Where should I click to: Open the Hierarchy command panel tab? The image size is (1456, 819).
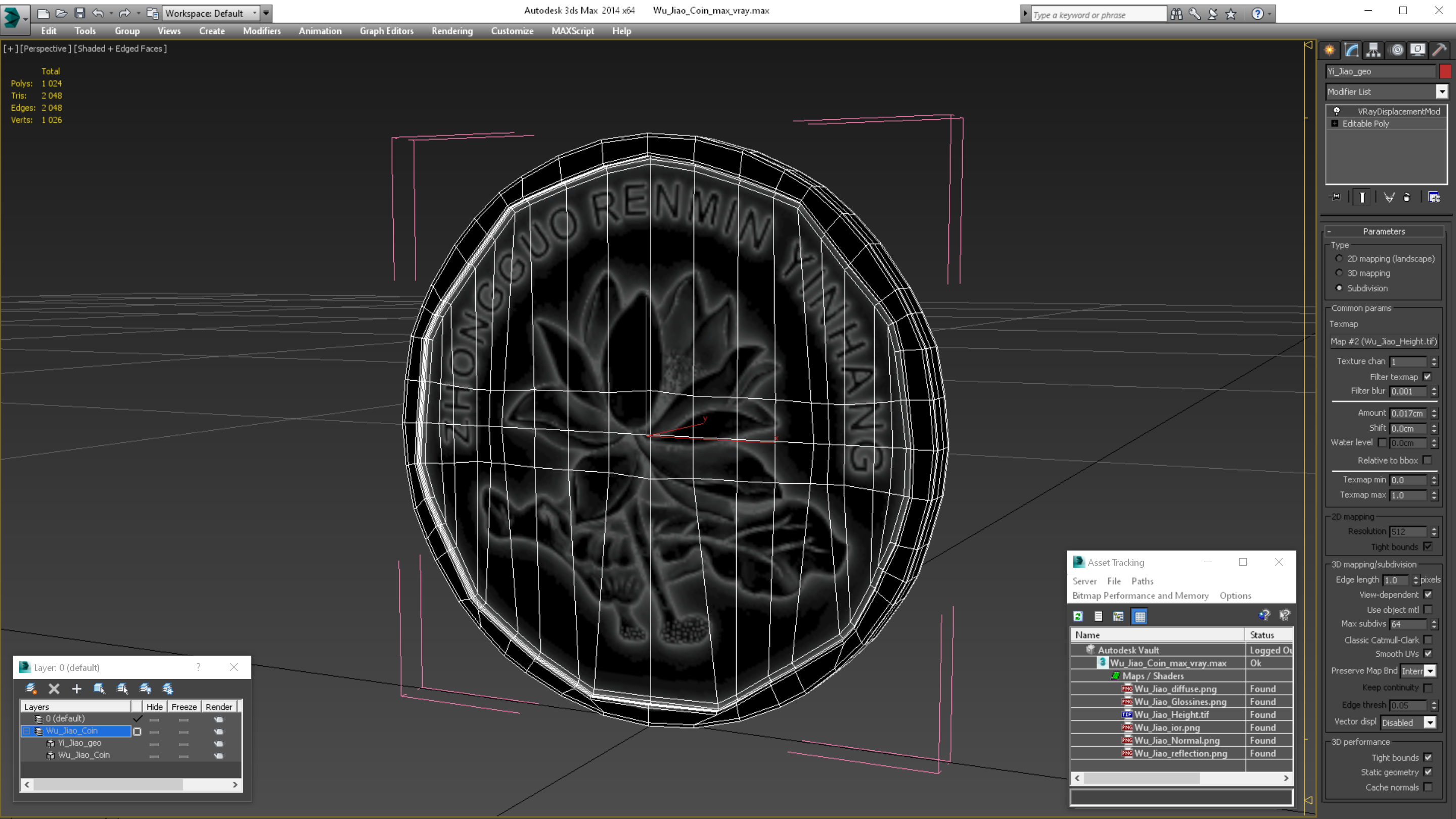[x=1374, y=50]
